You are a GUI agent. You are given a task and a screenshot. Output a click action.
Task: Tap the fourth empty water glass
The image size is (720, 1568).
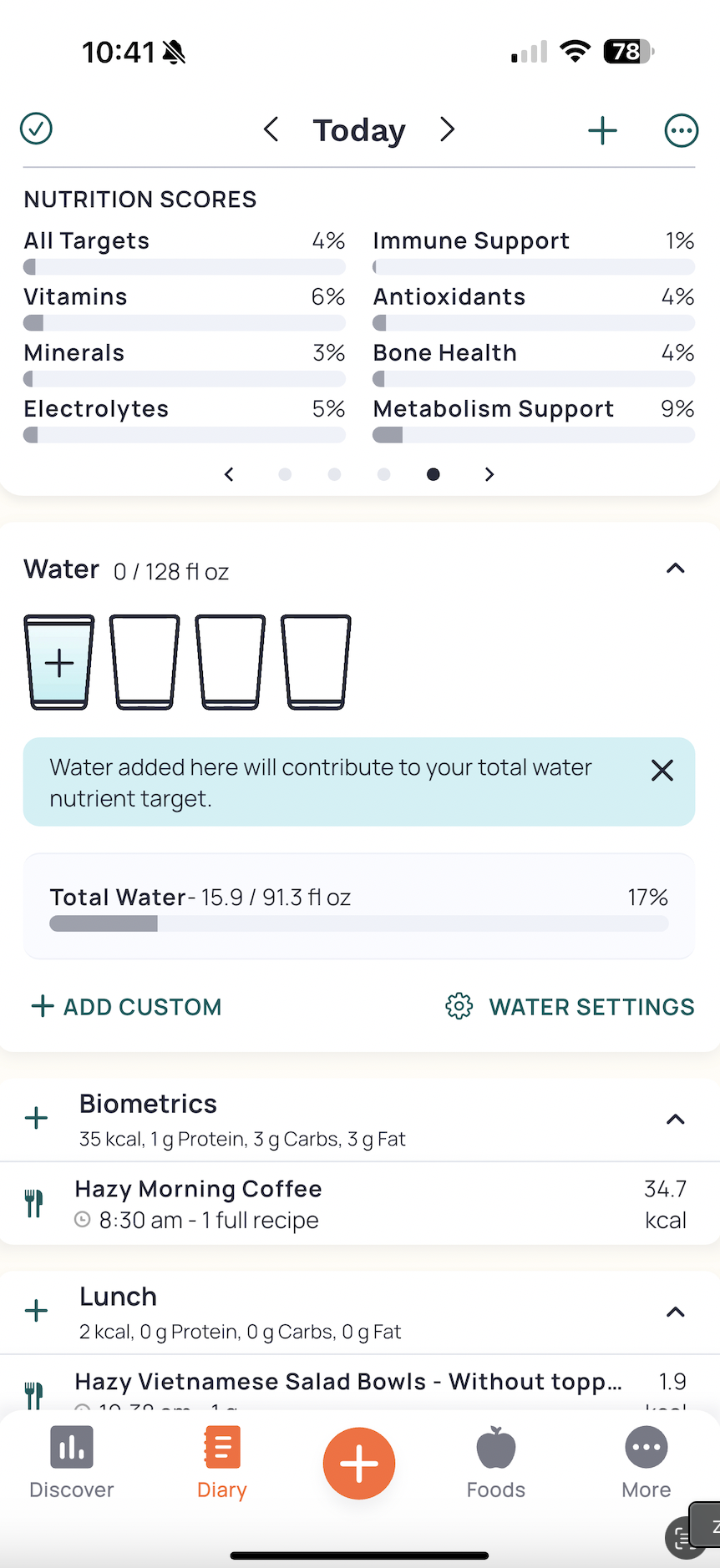point(316,662)
